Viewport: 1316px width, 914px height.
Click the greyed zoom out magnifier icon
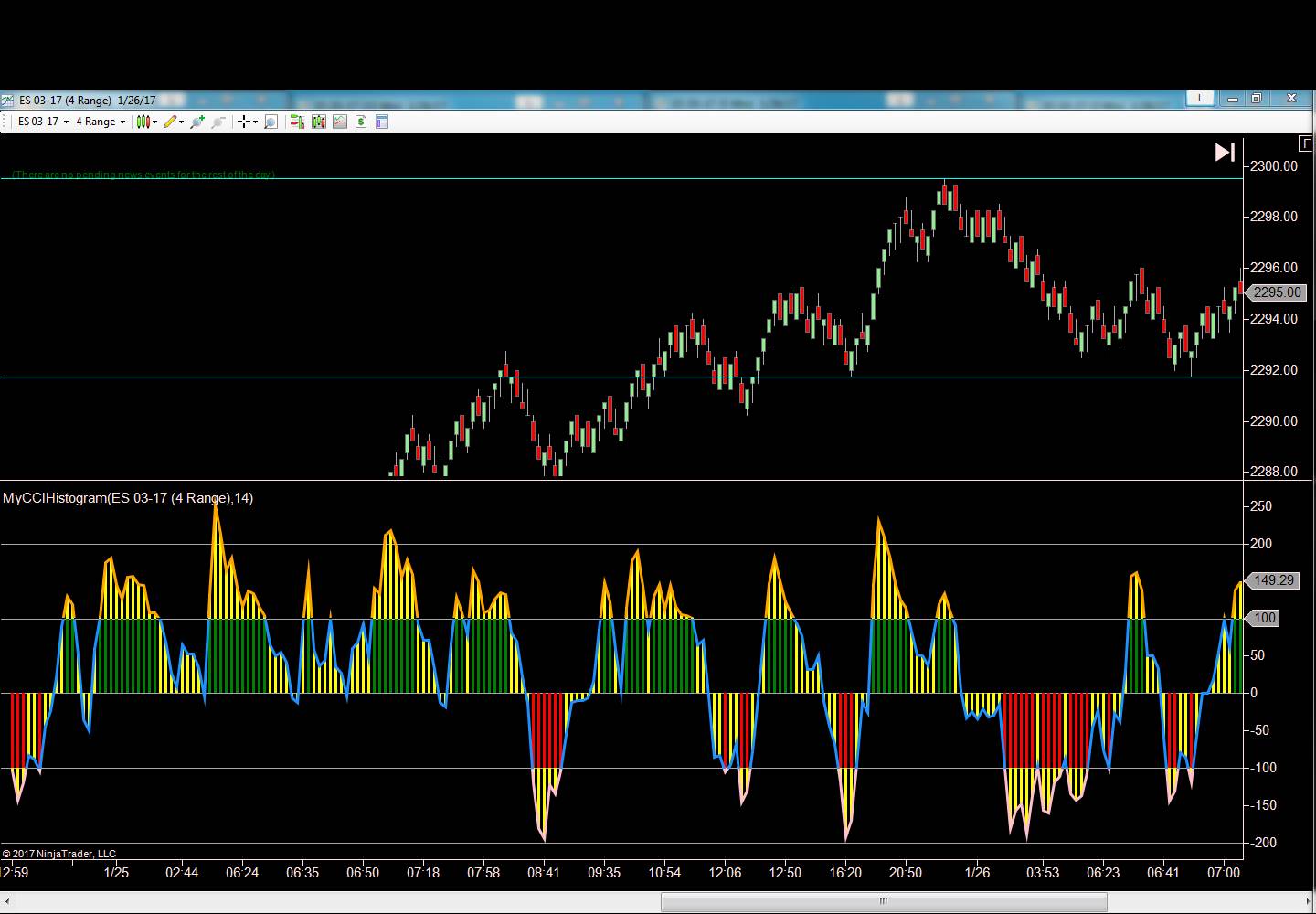tap(218, 122)
